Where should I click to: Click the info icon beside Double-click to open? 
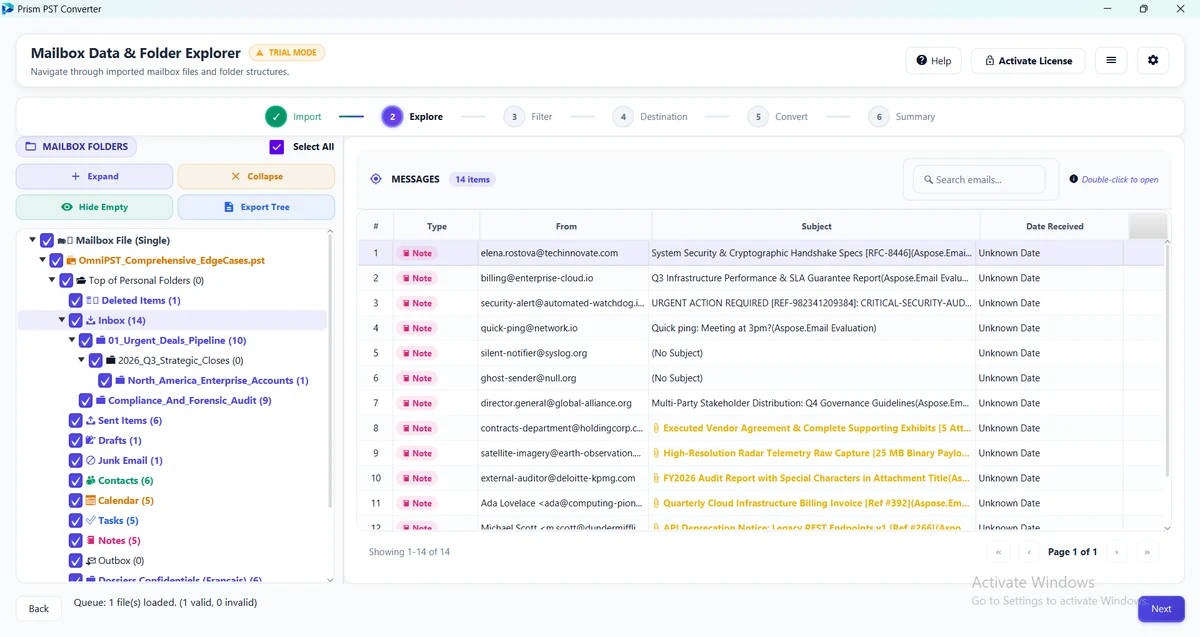[1074, 179]
